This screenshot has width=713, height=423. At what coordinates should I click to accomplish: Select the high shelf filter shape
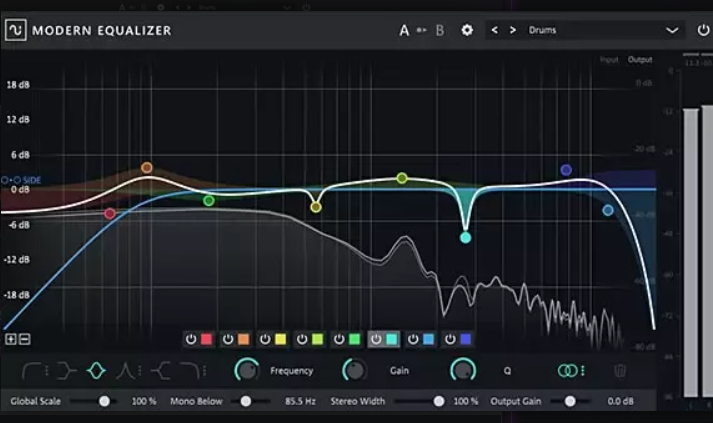(x=161, y=371)
